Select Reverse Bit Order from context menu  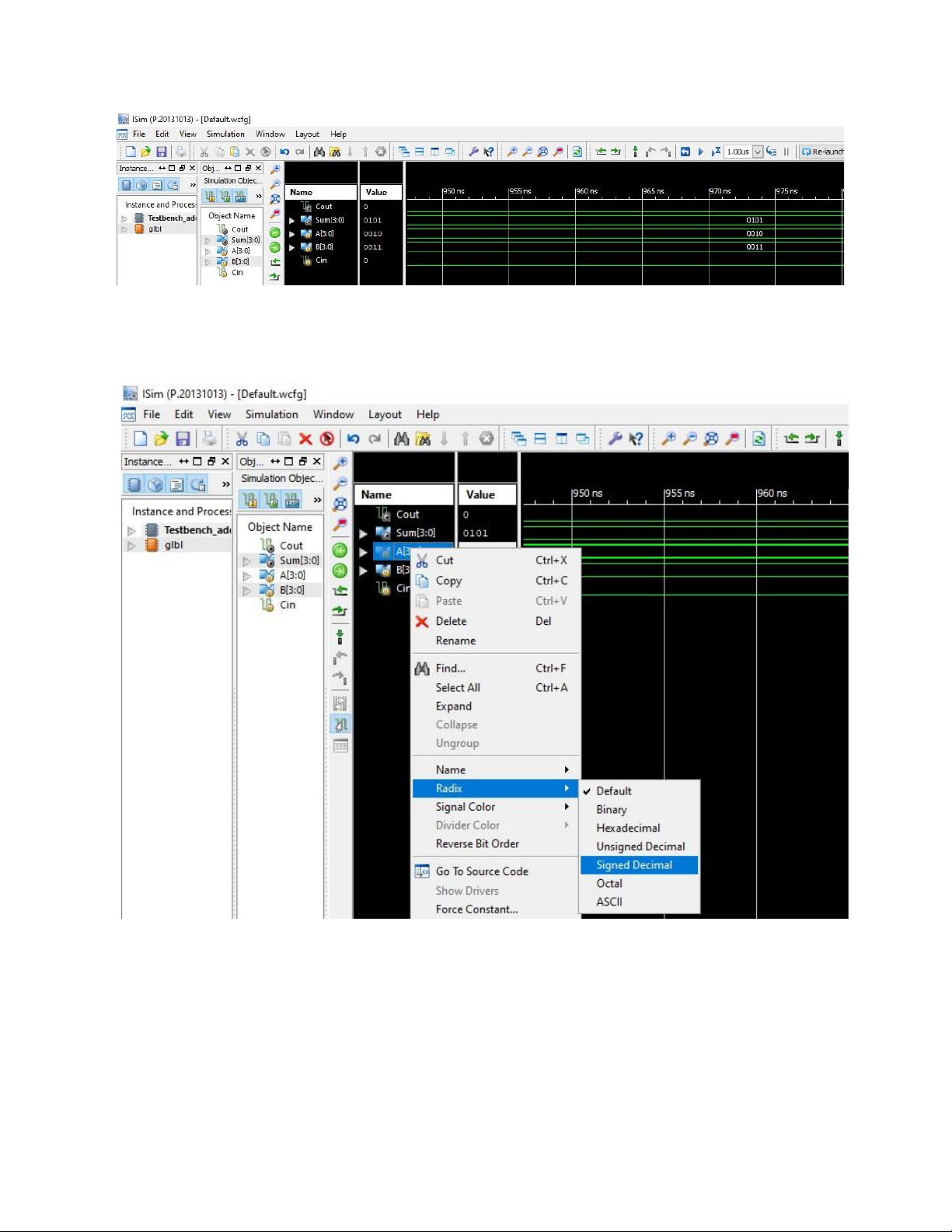coord(495,843)
